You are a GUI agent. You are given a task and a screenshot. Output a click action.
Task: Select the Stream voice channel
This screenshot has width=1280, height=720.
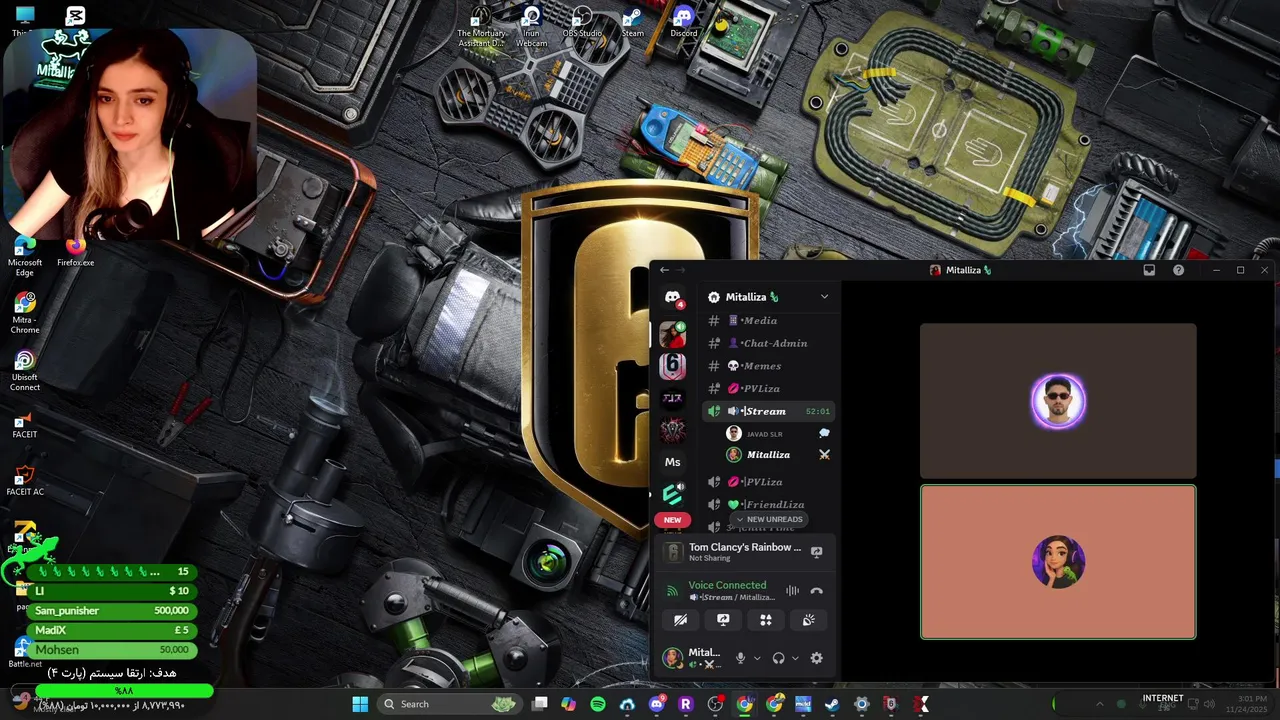tap(770, 411)
